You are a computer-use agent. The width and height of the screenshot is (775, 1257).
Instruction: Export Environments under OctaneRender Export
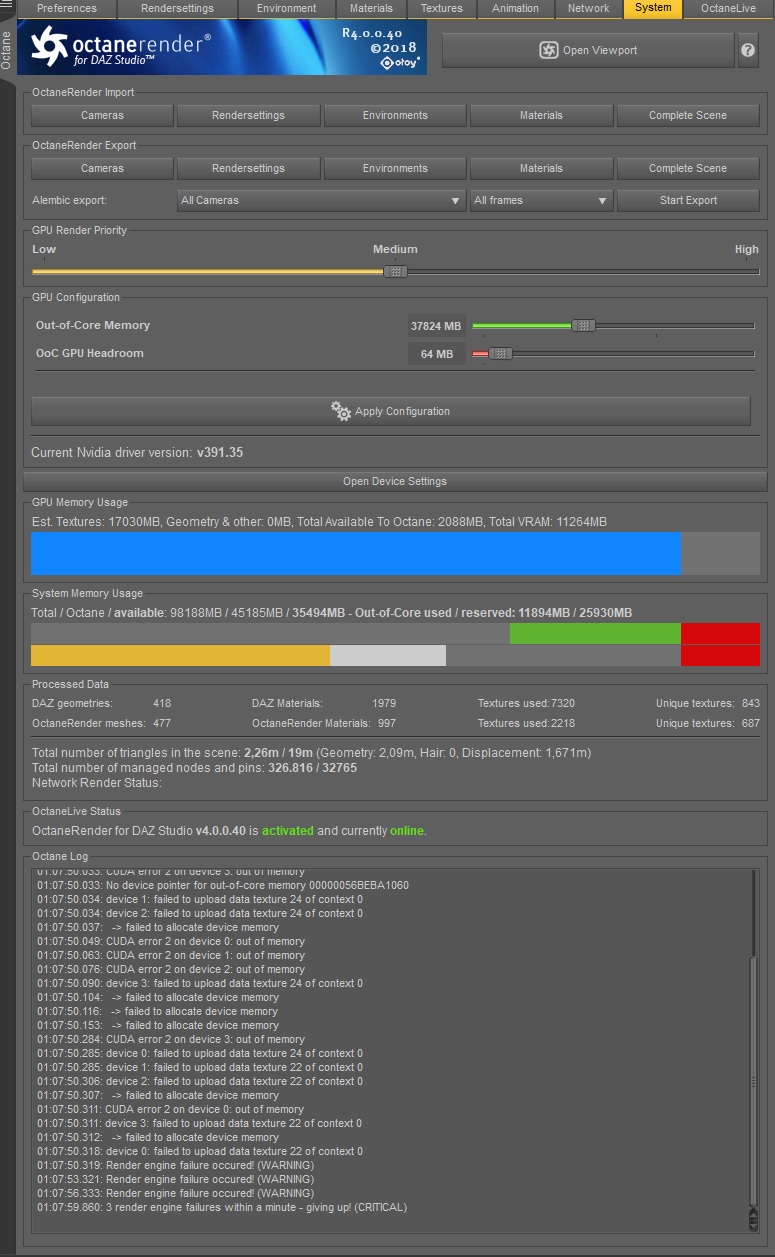[x=395, y=168]
